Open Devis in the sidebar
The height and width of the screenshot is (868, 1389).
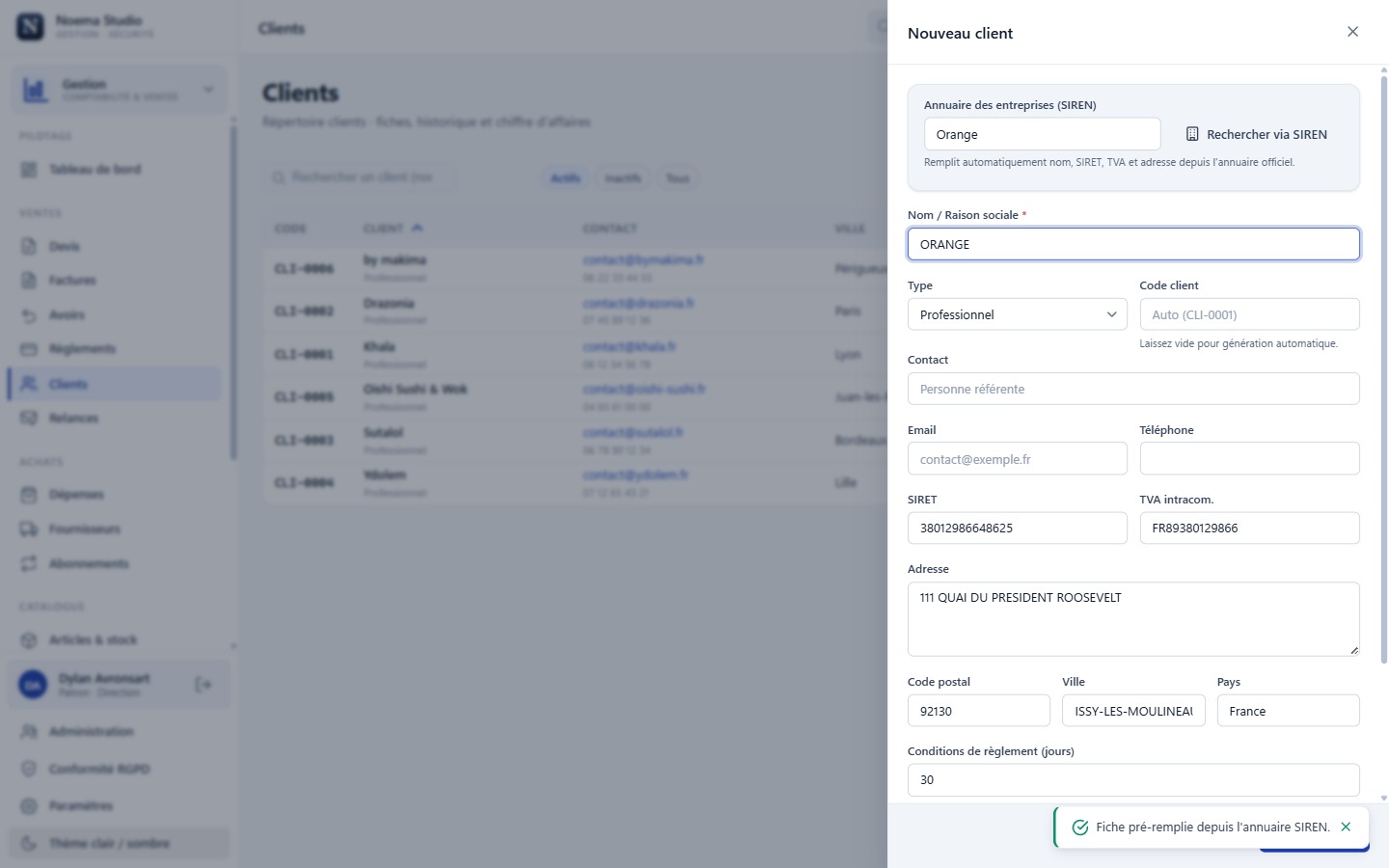coord(116,247)
